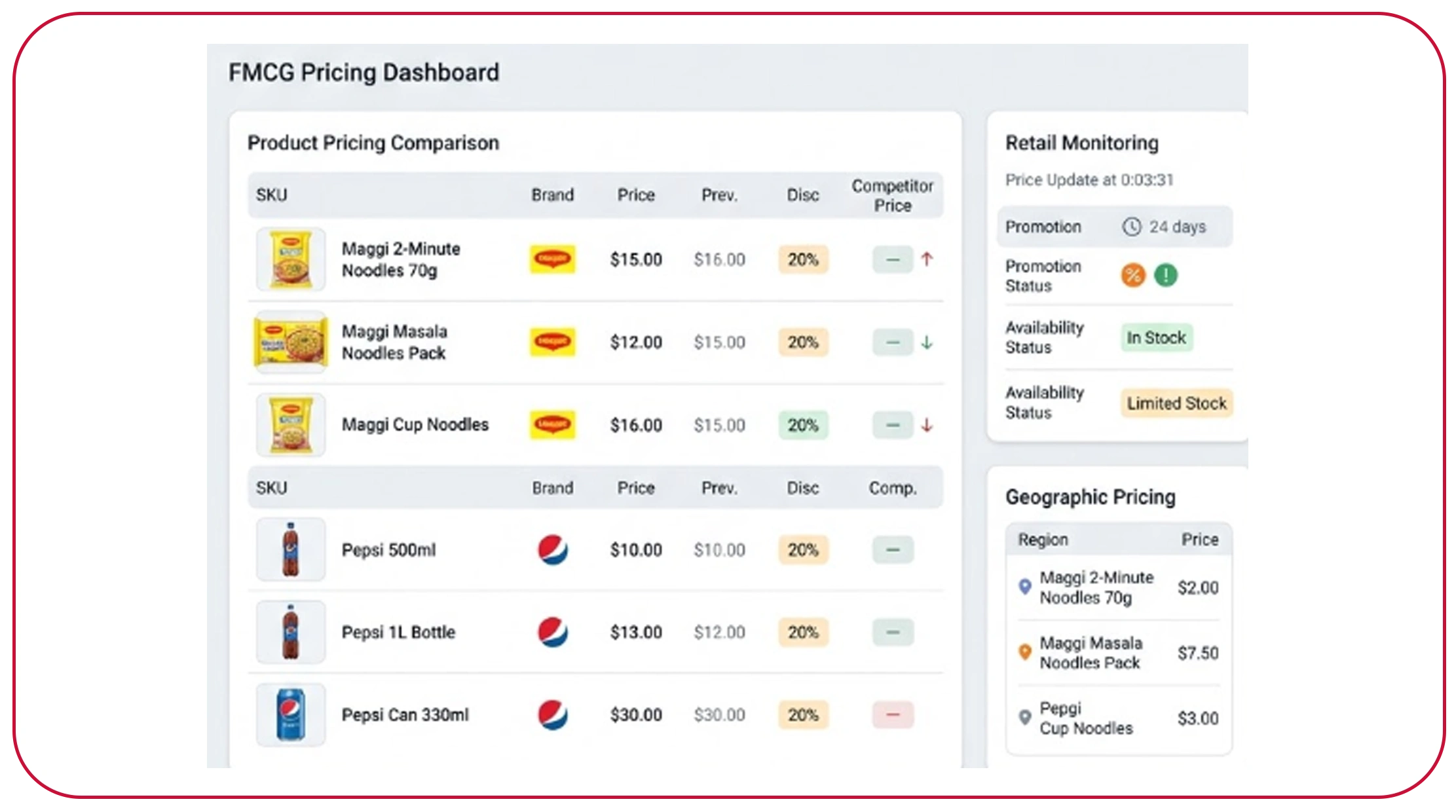Viewport: 1456px width, 812px height.
Task: Click the $13.00 price of Pepsi 1L Bottle
Action: [x=636, y=632]
